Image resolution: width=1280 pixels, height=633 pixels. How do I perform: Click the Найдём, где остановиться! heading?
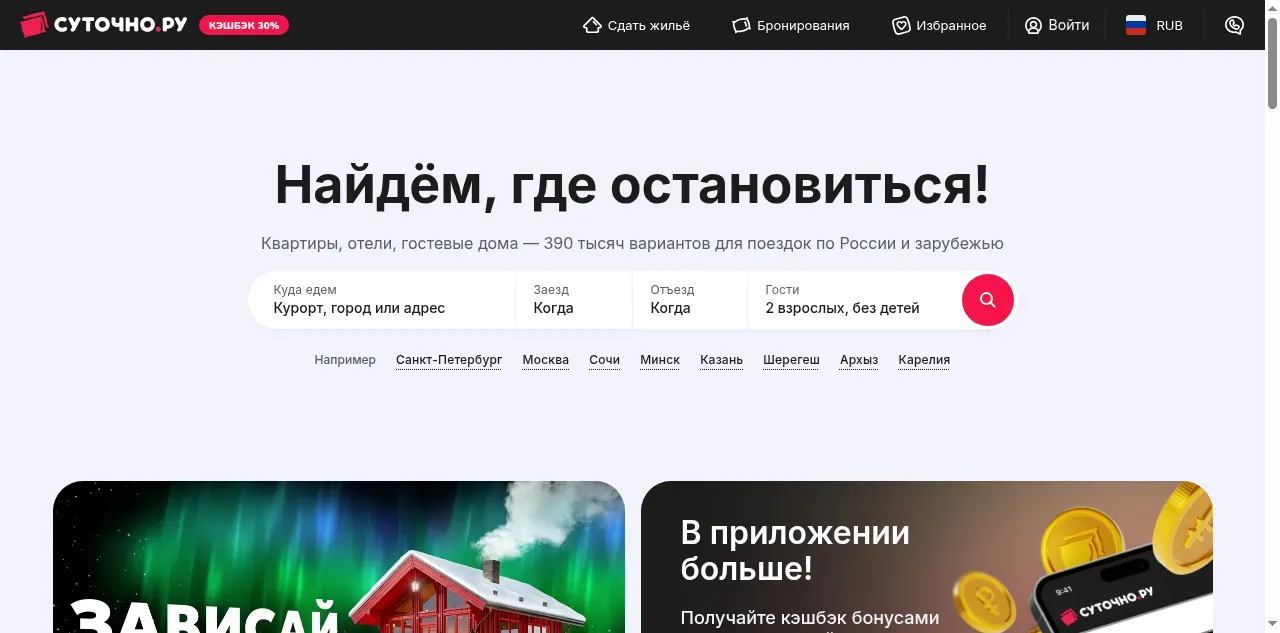coord(632,185)
